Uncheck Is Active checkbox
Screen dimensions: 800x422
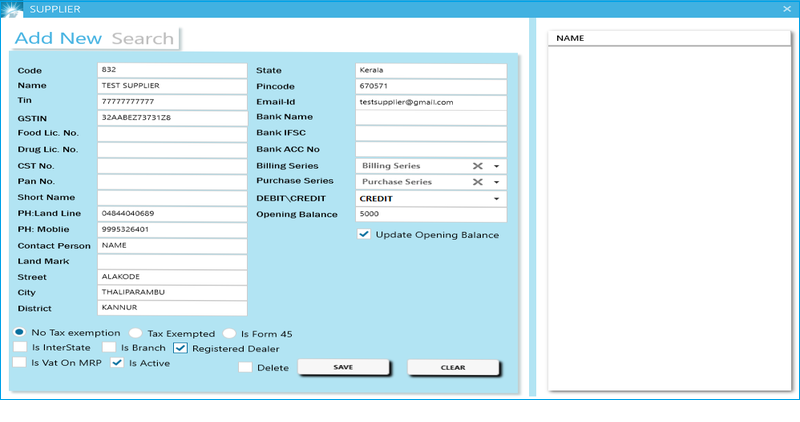tap(117, 363)
